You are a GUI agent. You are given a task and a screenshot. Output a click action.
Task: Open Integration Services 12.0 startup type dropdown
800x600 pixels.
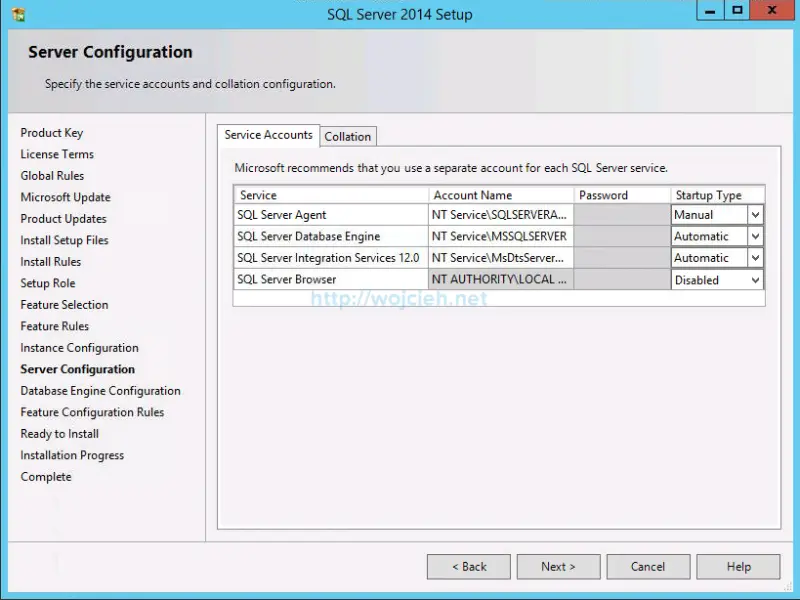click(755, 257)
